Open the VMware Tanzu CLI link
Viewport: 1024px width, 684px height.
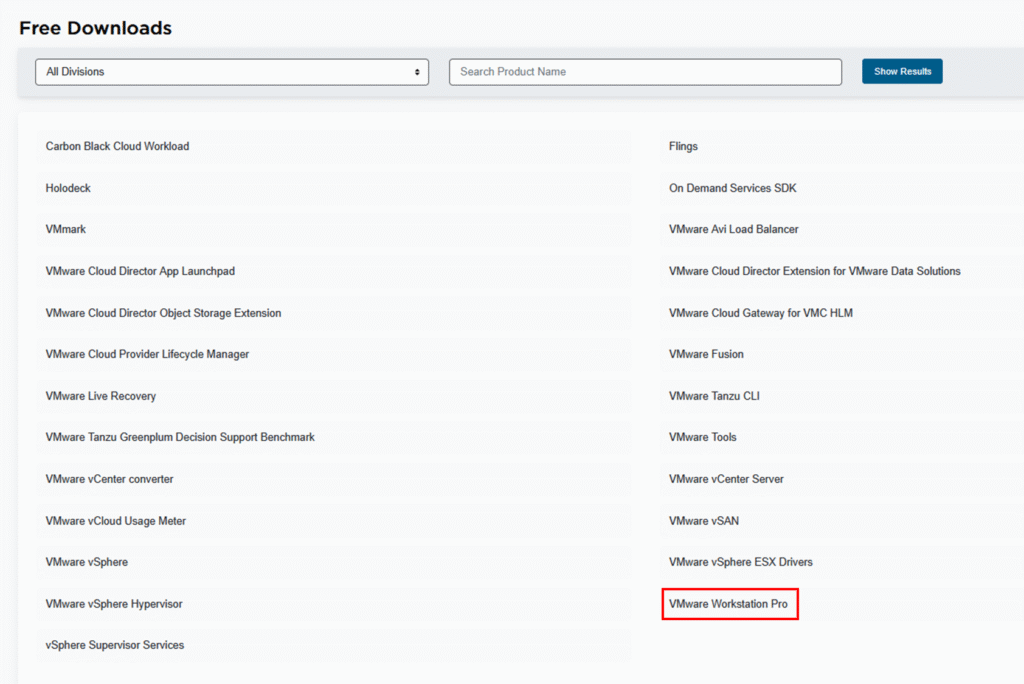pos(714,396)
